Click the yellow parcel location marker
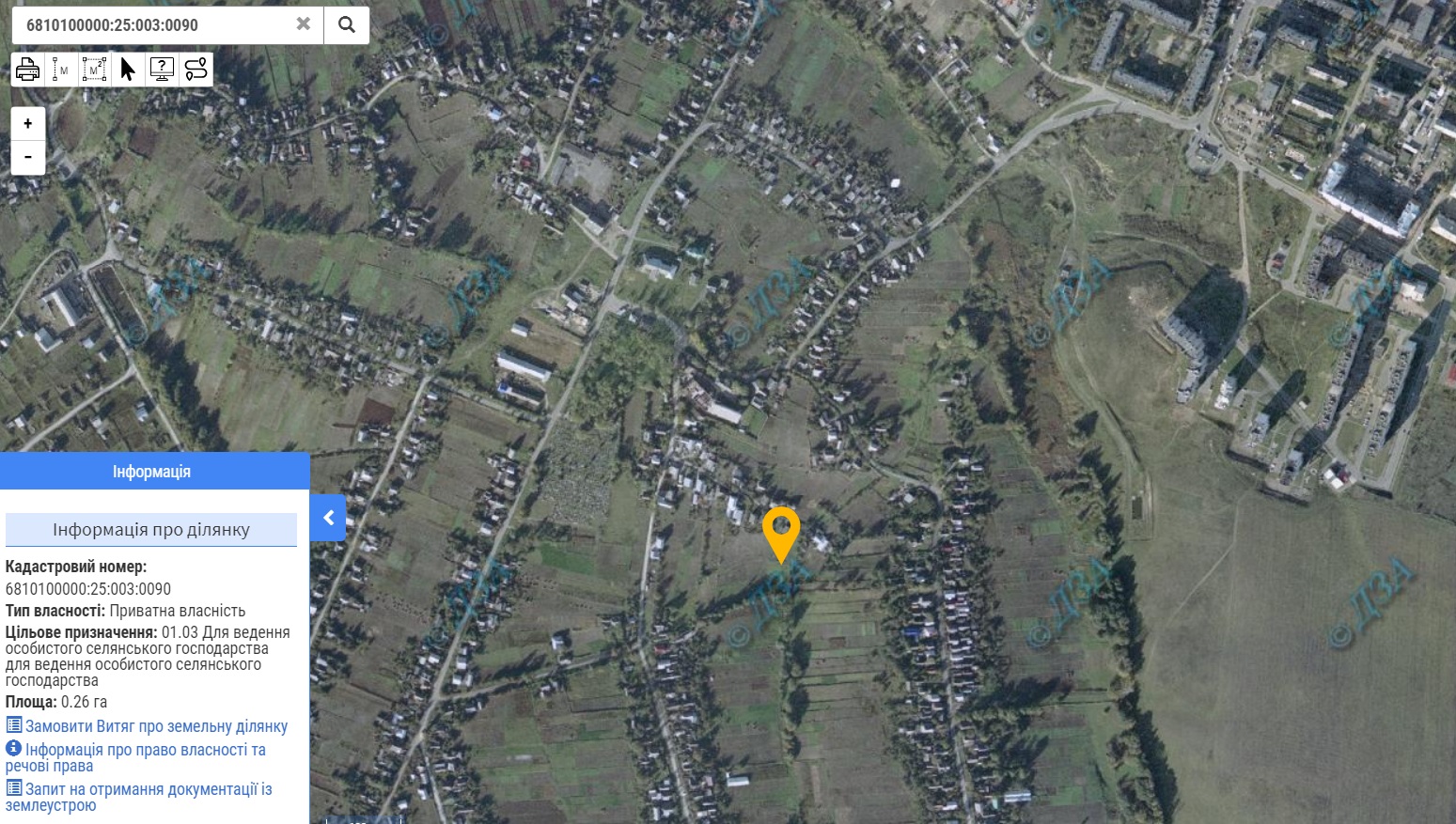1456x824 pixels. tap(780, 533)
